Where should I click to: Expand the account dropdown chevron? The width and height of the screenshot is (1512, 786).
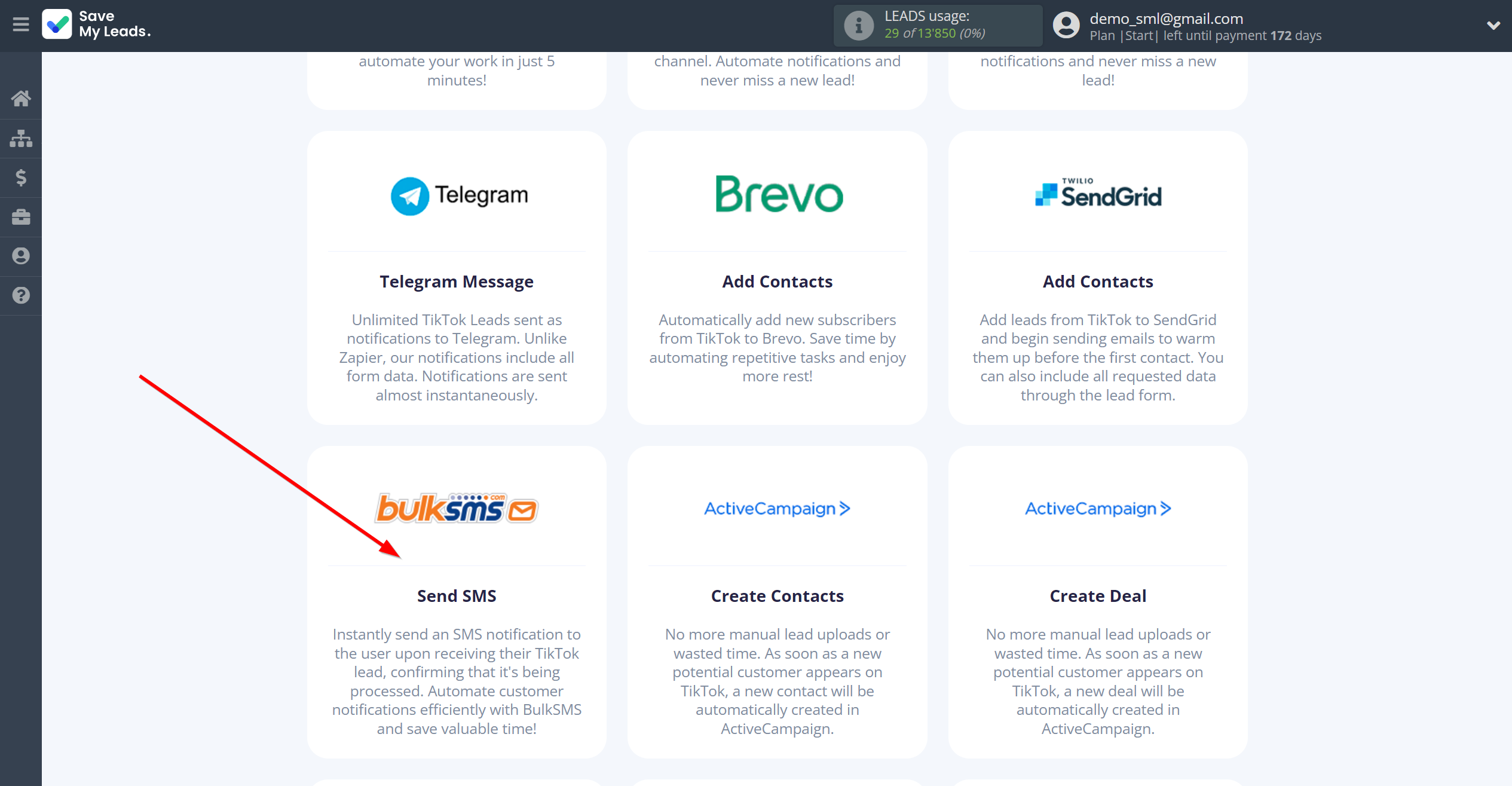(x=1493, y=25)
